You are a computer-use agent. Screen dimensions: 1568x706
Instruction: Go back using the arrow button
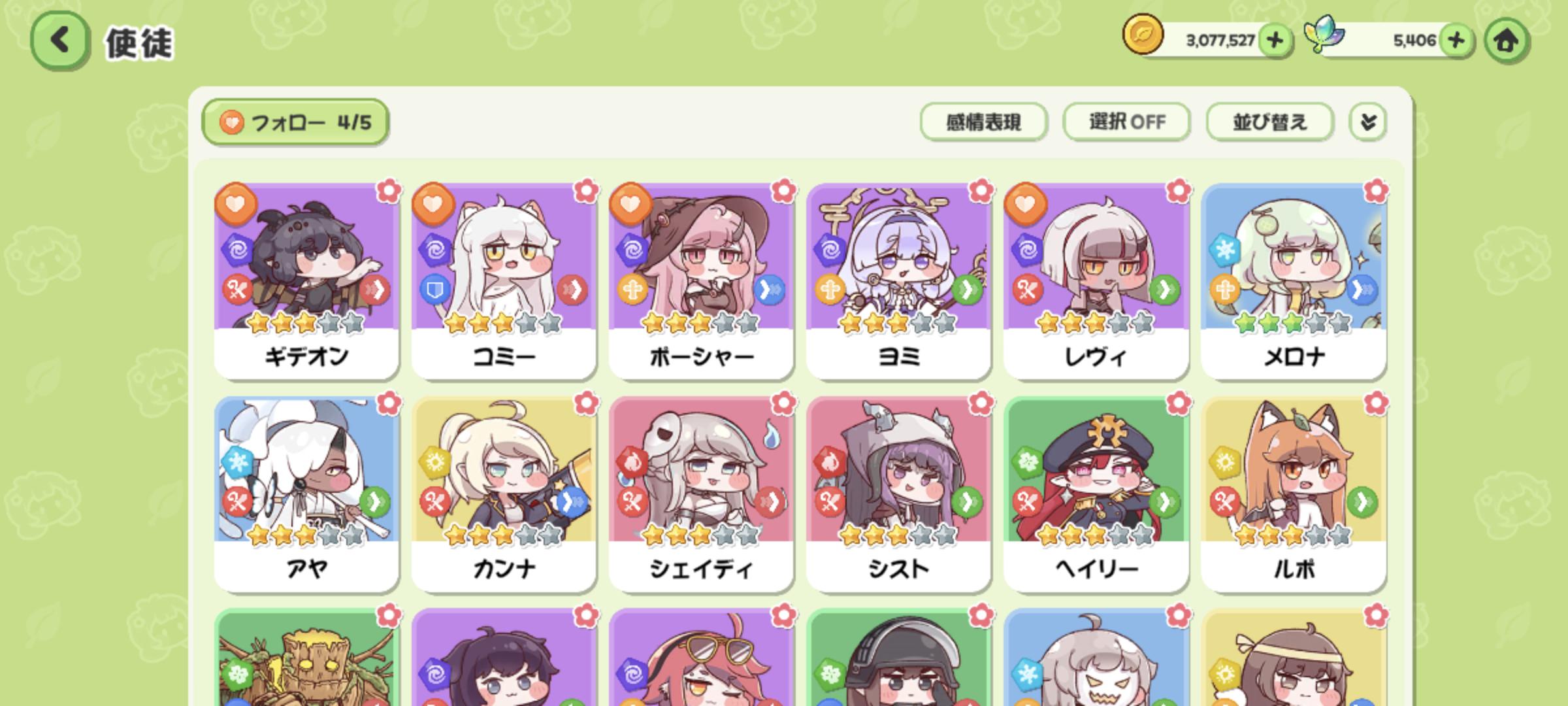tap(59, 41)
